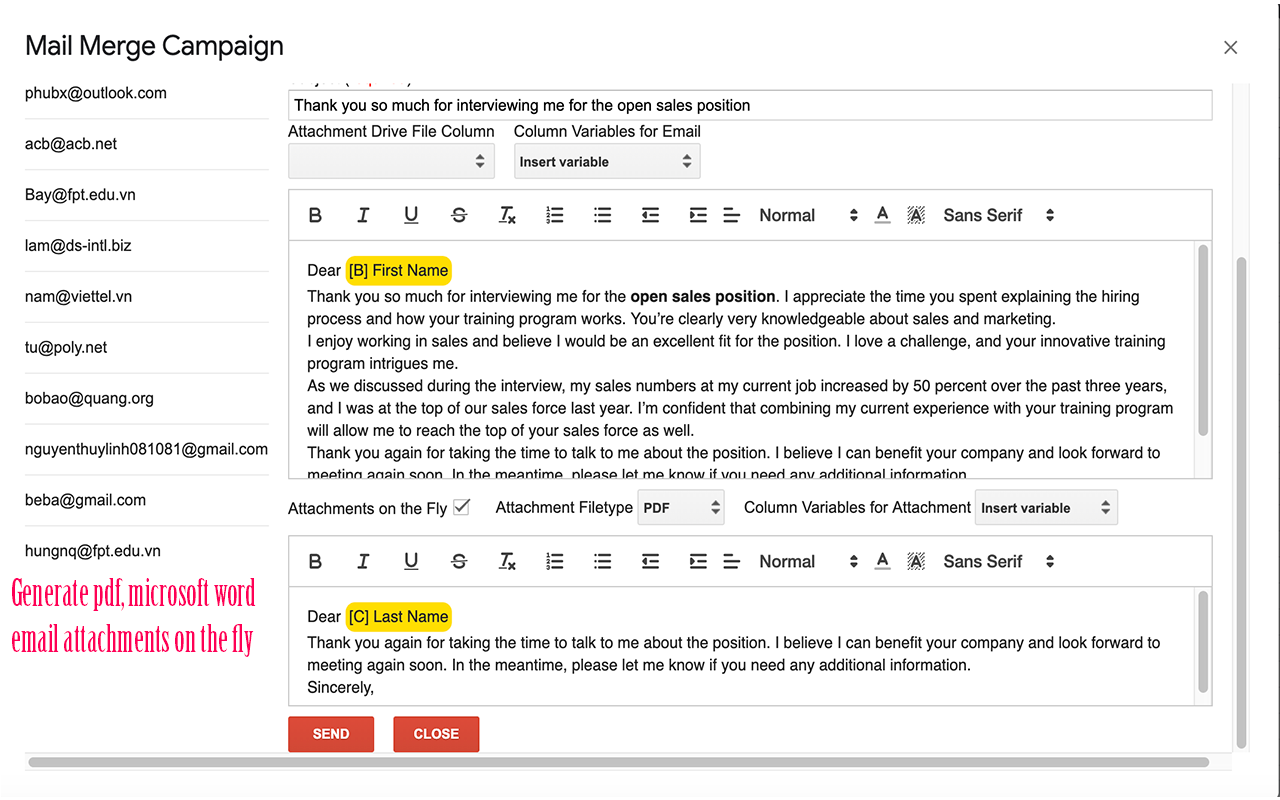1280x800 pixels.
Task: Open the Insert variable dropdown for Email
Action: point(607,160)
